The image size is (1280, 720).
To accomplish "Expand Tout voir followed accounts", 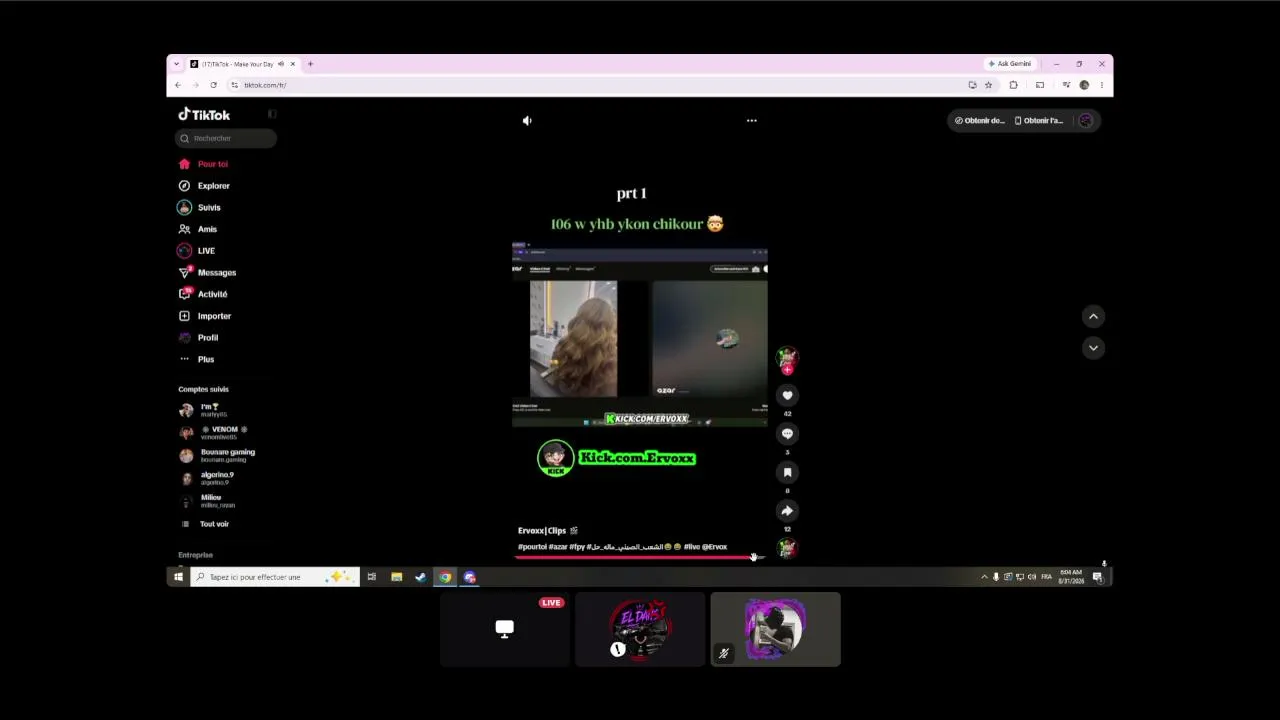I will [205, 524].
